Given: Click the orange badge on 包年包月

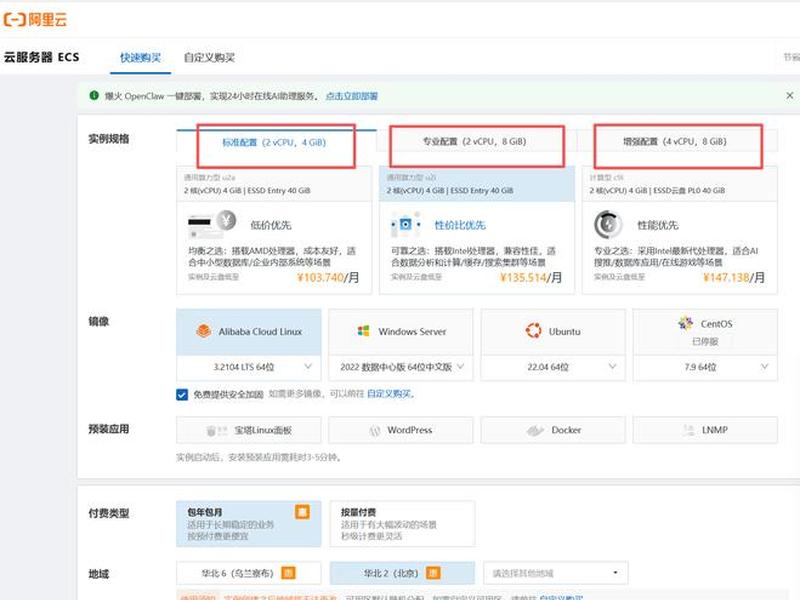Looking at the screenshot, I should click(302, 512).
